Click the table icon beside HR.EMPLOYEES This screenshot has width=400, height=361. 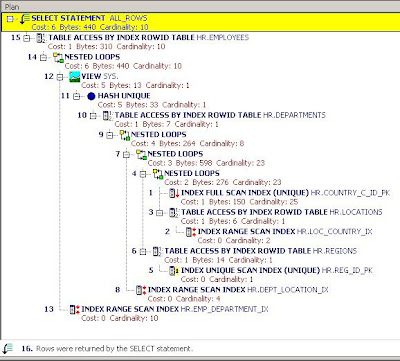pyautogui.click(x=41, y=38)
